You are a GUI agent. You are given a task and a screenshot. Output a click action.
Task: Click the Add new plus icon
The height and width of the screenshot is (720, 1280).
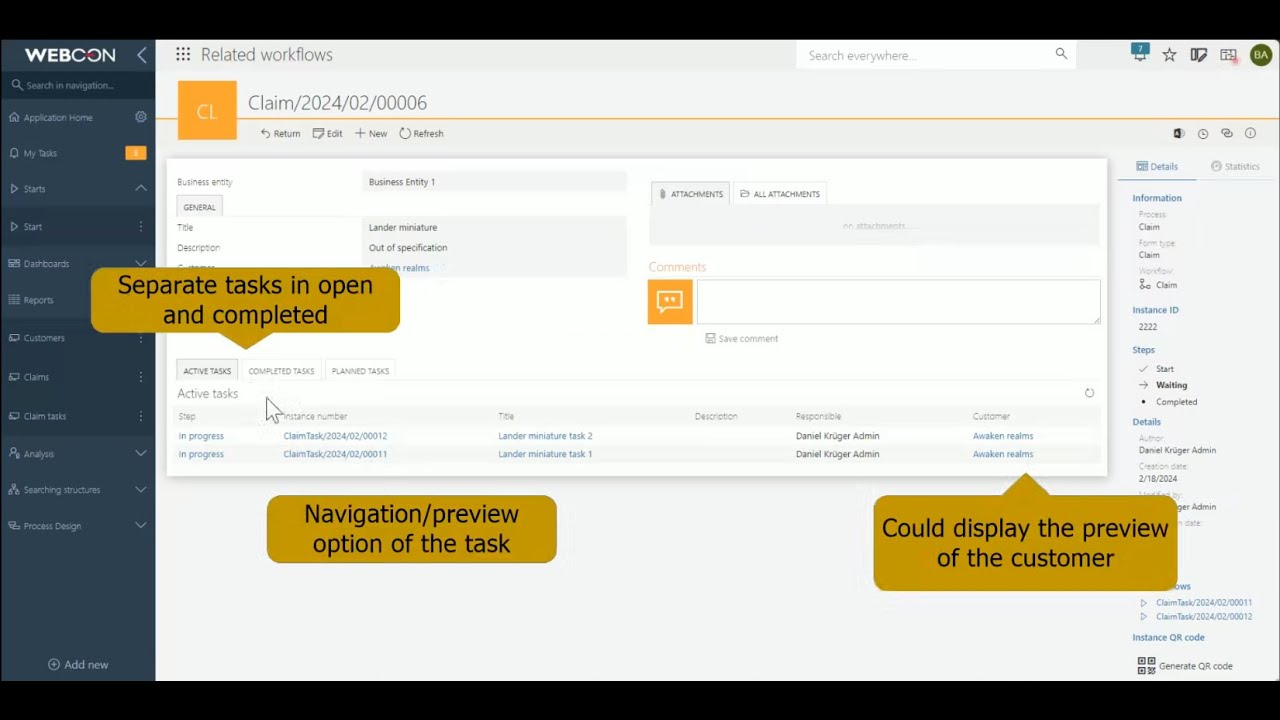point(54,665)
